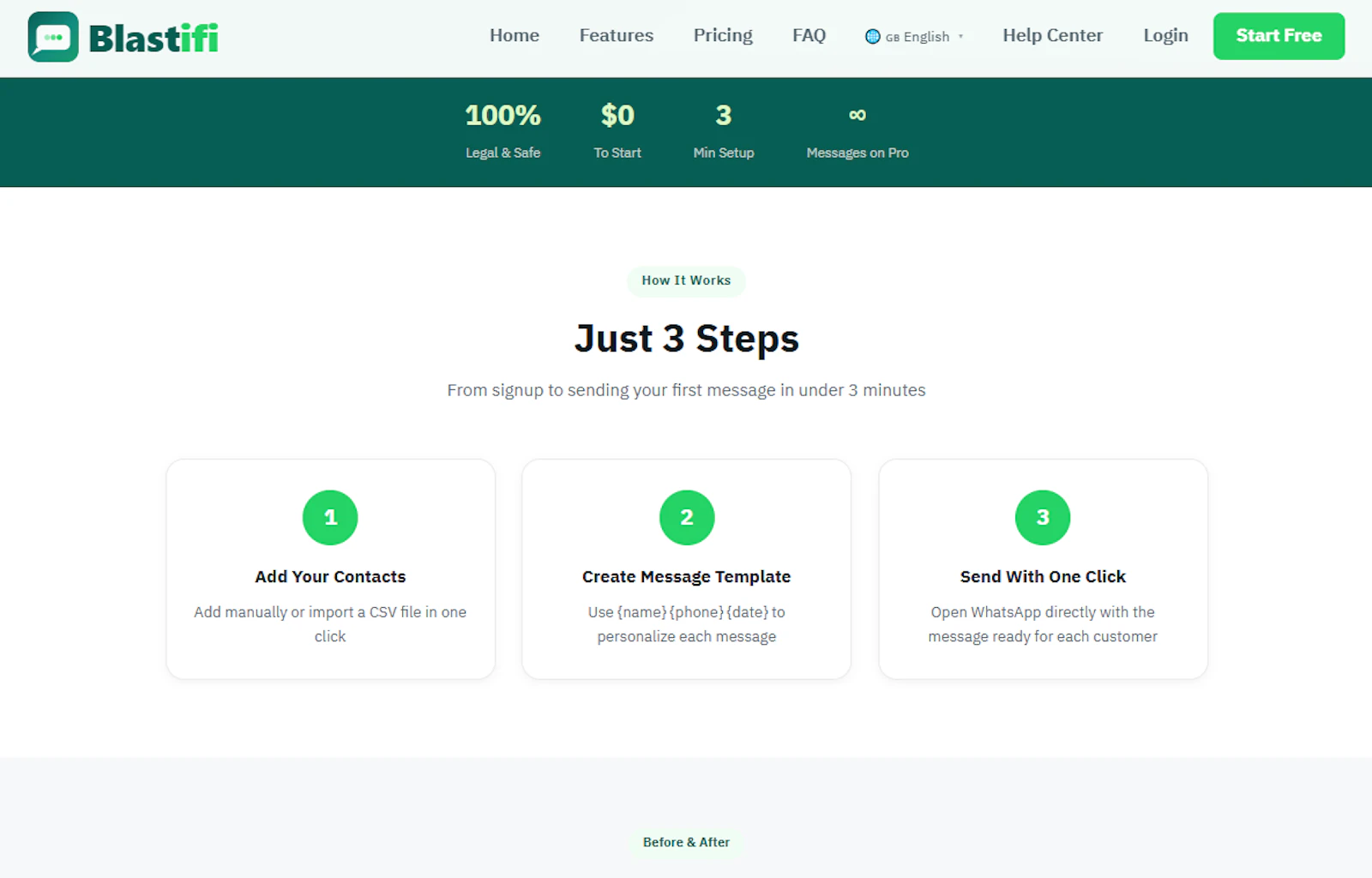Click the 'Open WhatsApp directly' description
Screen dimensions: 1372x878
pos(1043,624)
